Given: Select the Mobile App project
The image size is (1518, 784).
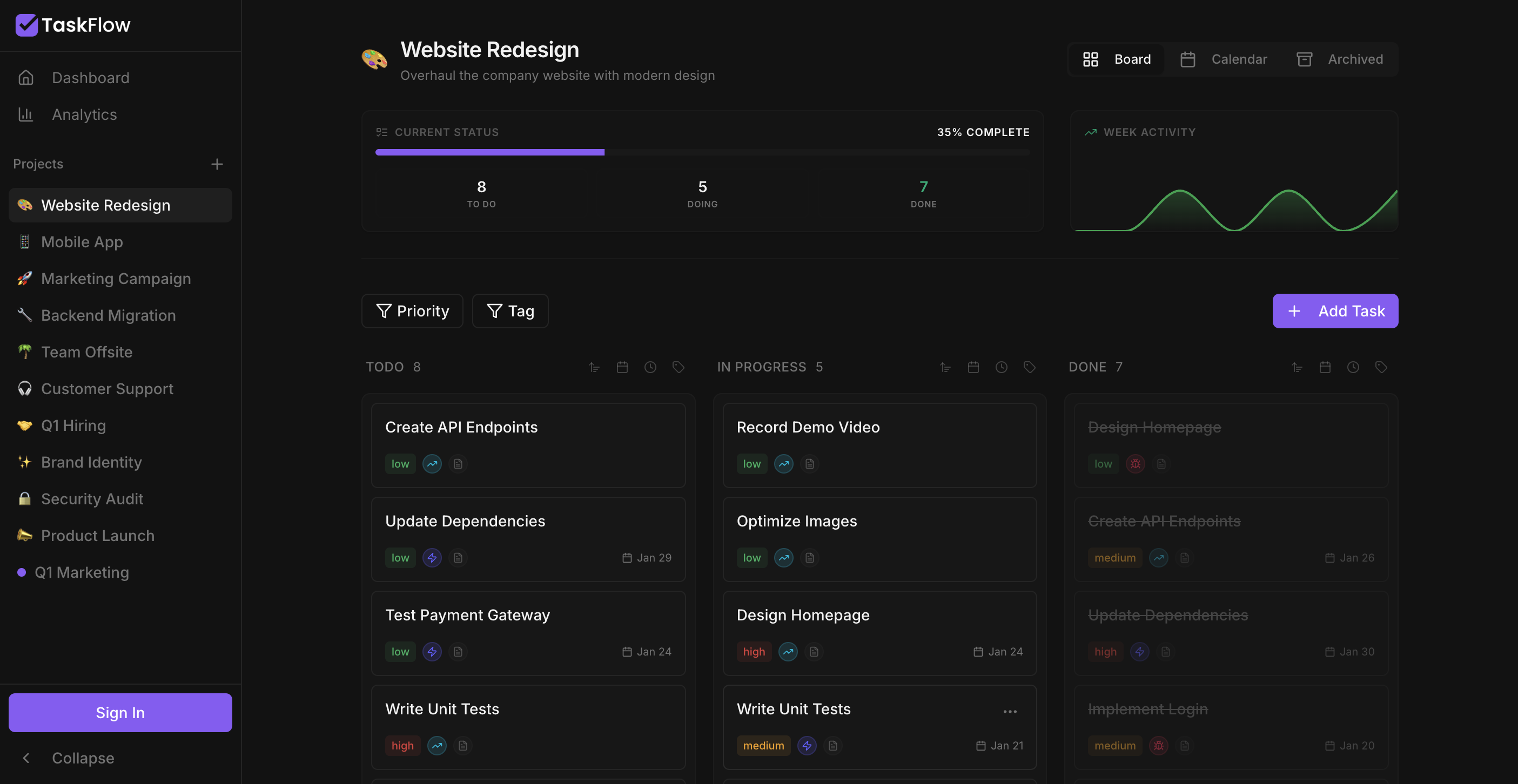Looking at the screenshot, I should point(120,241).
